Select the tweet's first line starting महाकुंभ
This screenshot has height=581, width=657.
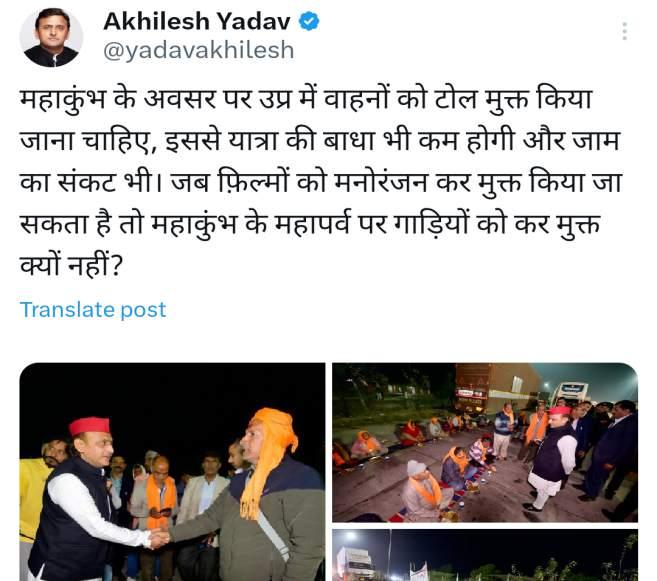306,101
